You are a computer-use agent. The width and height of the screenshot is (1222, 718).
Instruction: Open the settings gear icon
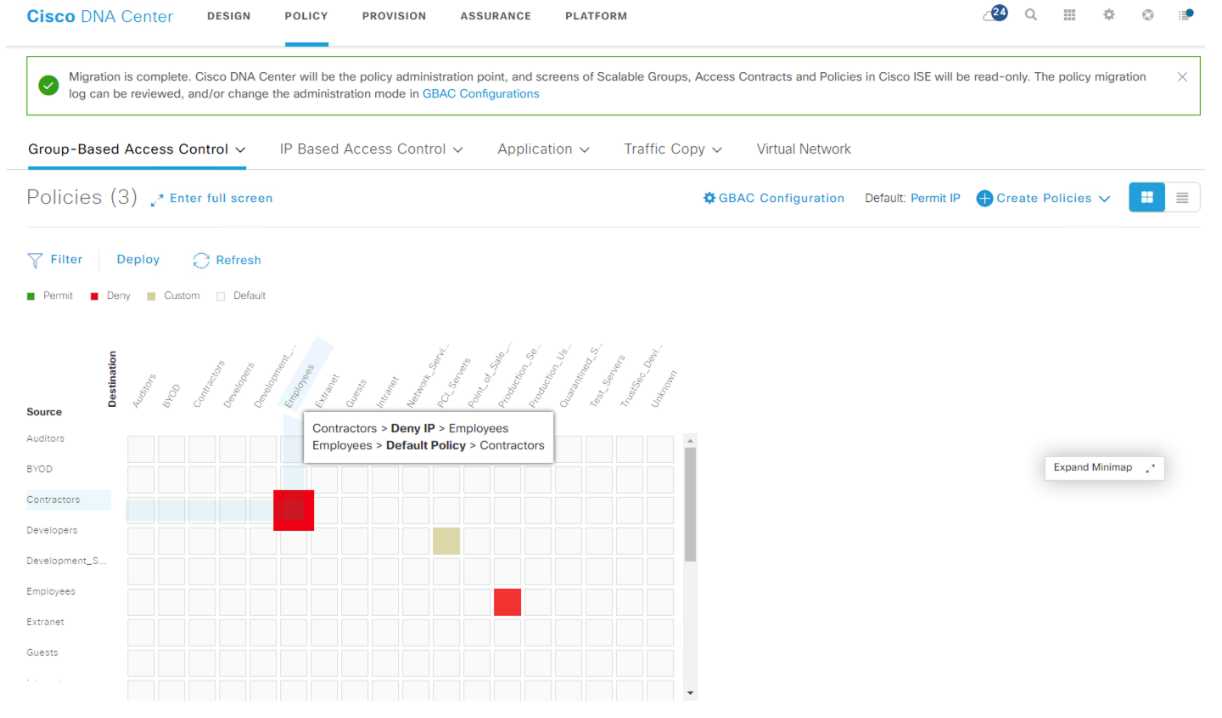pos(1109,15)
